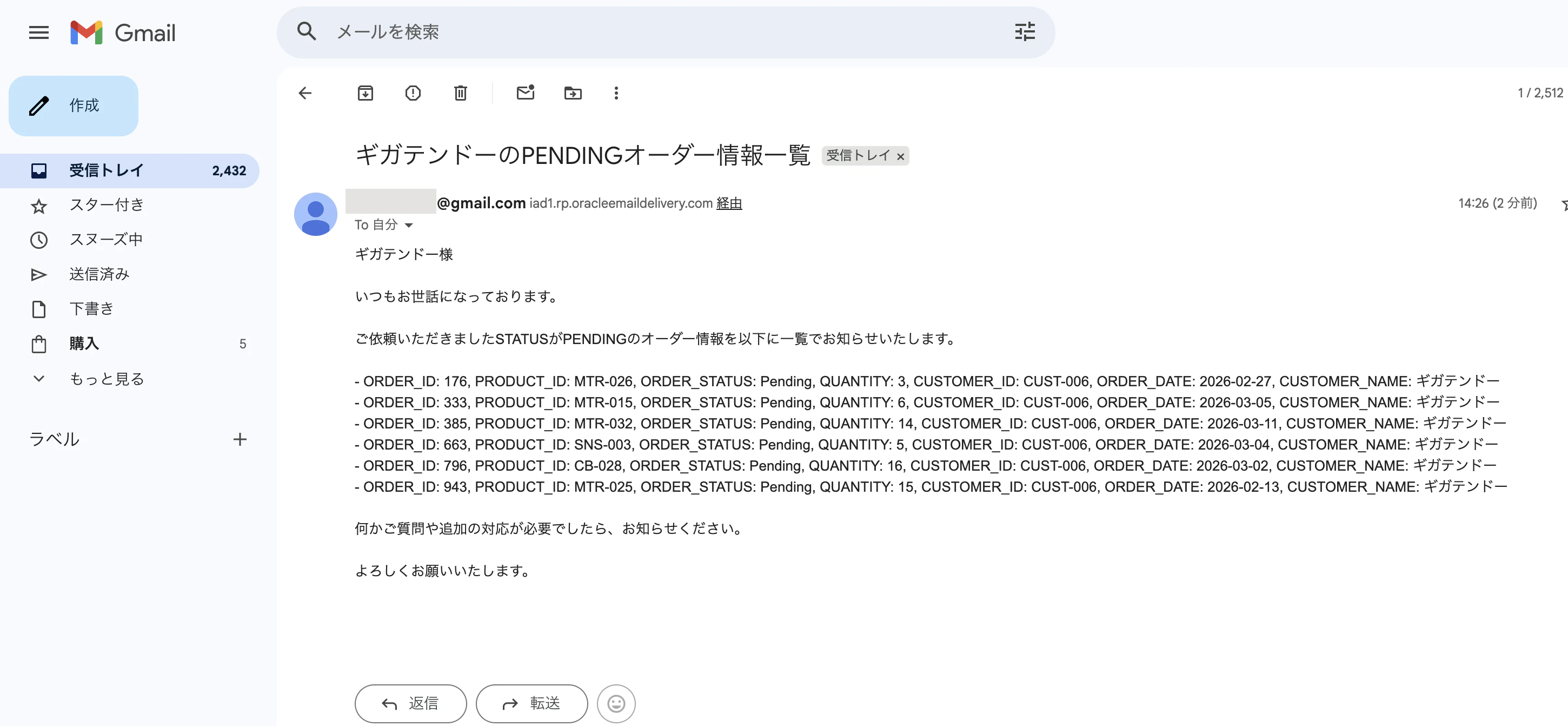Add an emoji reaction to email
This screenshot has width=1568, height=726.
tap(616, 703)
